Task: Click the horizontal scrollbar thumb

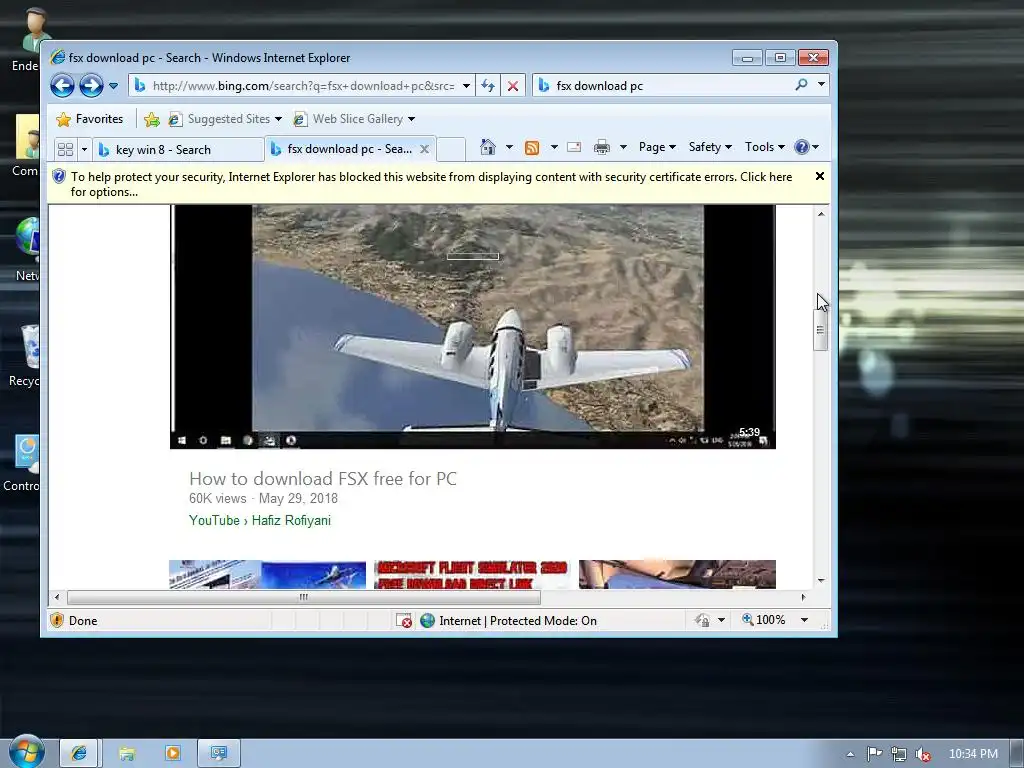Action: coord(304,597)
